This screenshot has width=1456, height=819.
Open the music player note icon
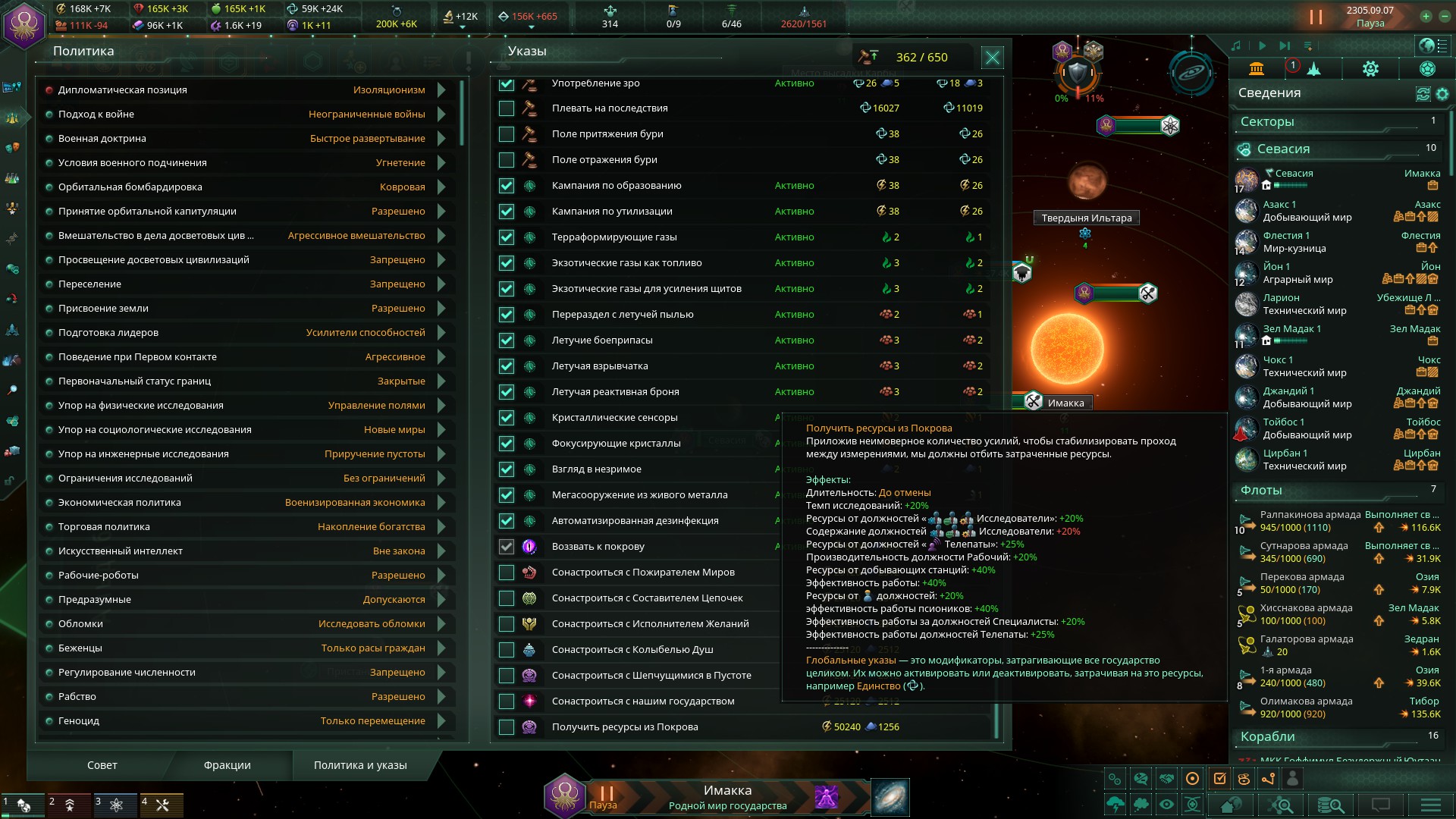(1236, 46)
